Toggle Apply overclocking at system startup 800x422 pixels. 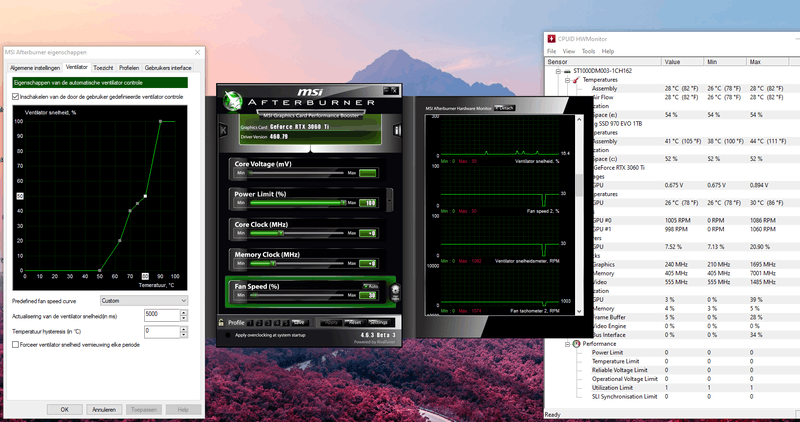pos(227,335)
